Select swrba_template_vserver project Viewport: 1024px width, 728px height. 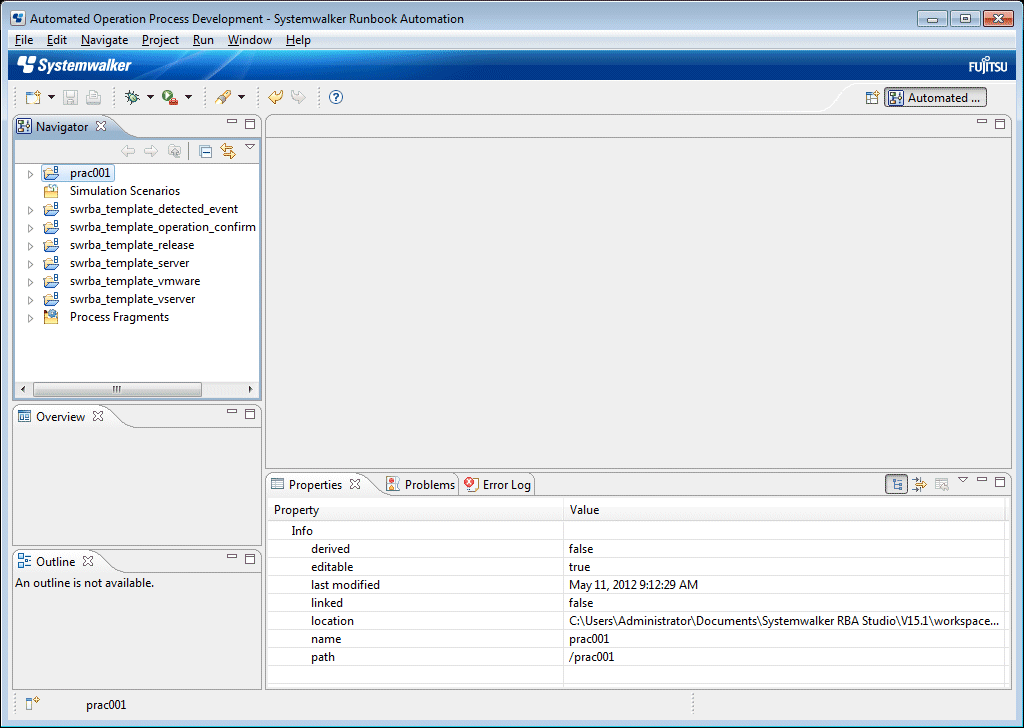tap(133, 299)
